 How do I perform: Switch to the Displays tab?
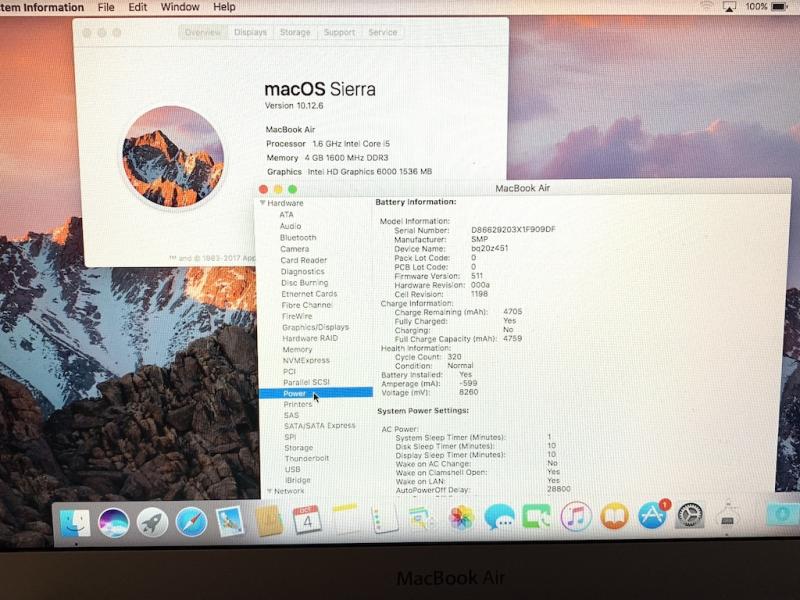(250, 32)
